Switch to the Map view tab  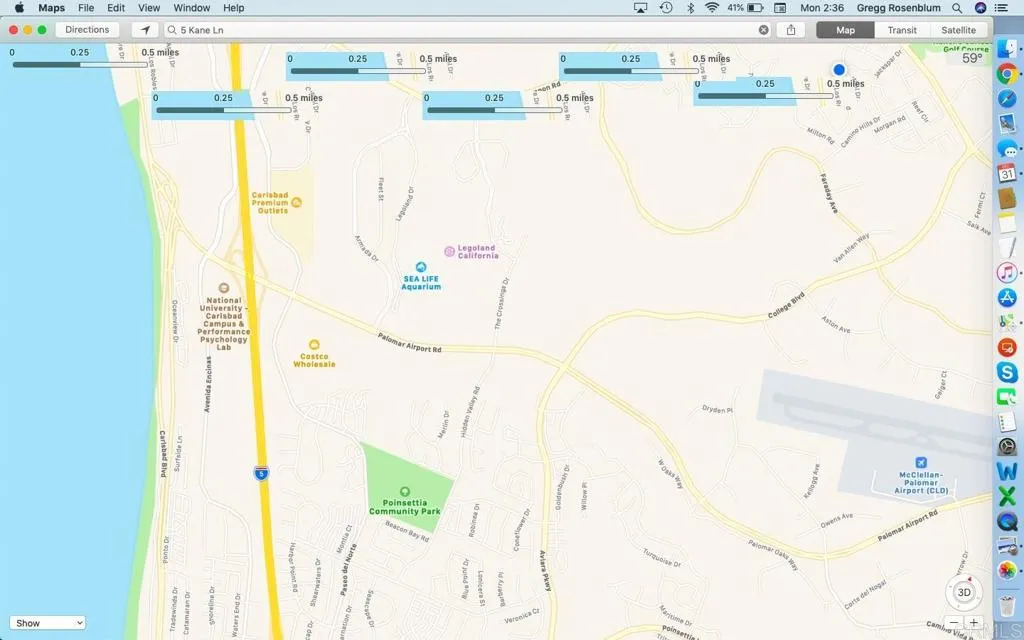[845, 30]
